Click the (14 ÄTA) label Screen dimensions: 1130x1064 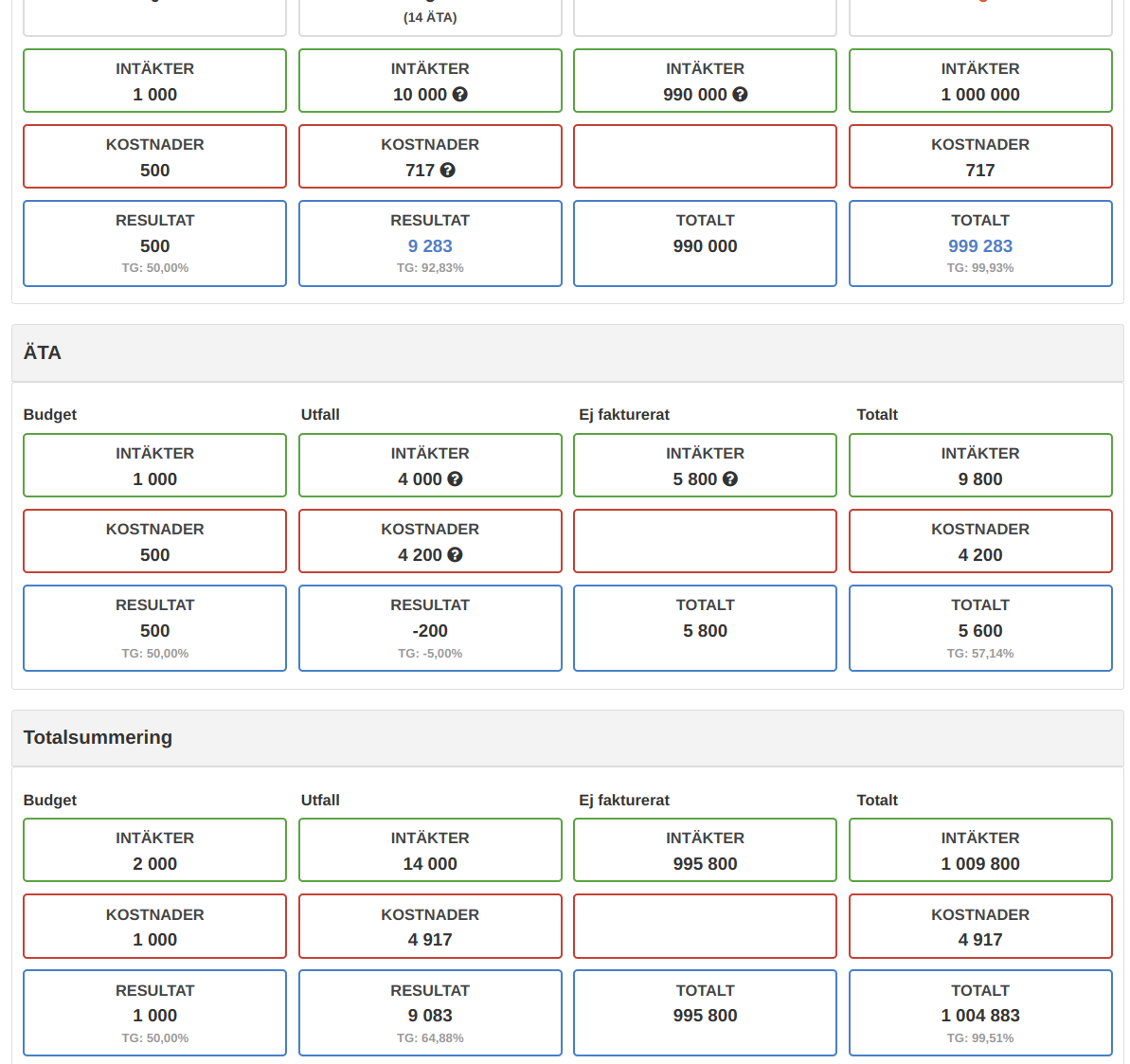click(x=430, y=17)
